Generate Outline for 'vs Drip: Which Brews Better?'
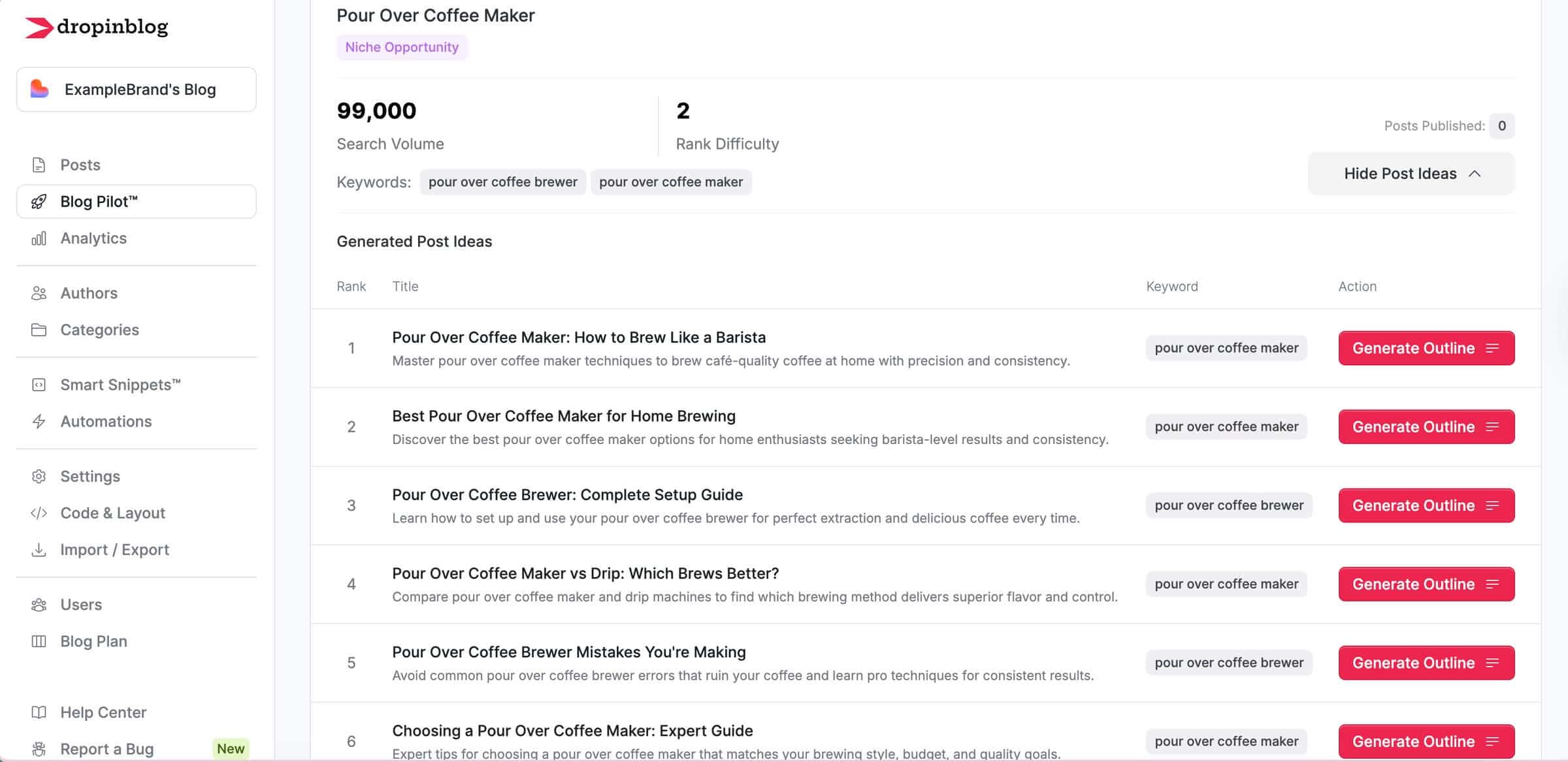 click(x=1426, y=584)
